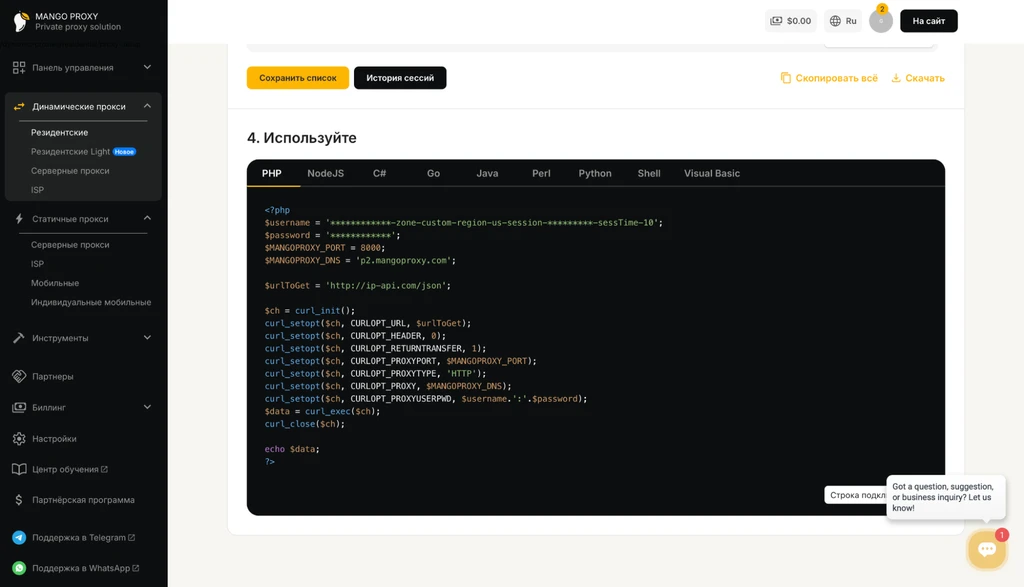Click the Строка подключения button in code block
Screen dimensions: 1024x587
click(856, 495)
